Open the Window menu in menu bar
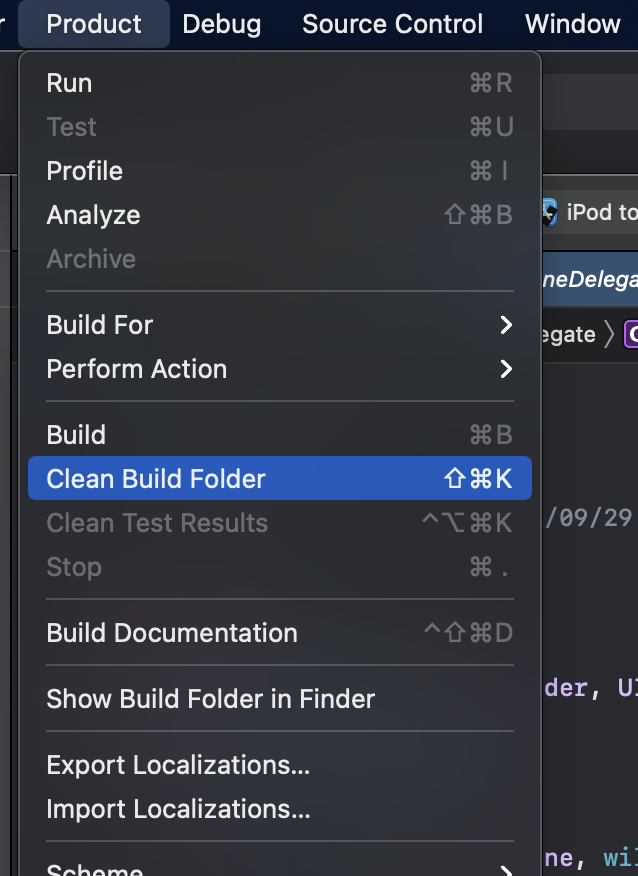Image resolution: width=638 pixels, height=876 pixels. coord(573,24)
